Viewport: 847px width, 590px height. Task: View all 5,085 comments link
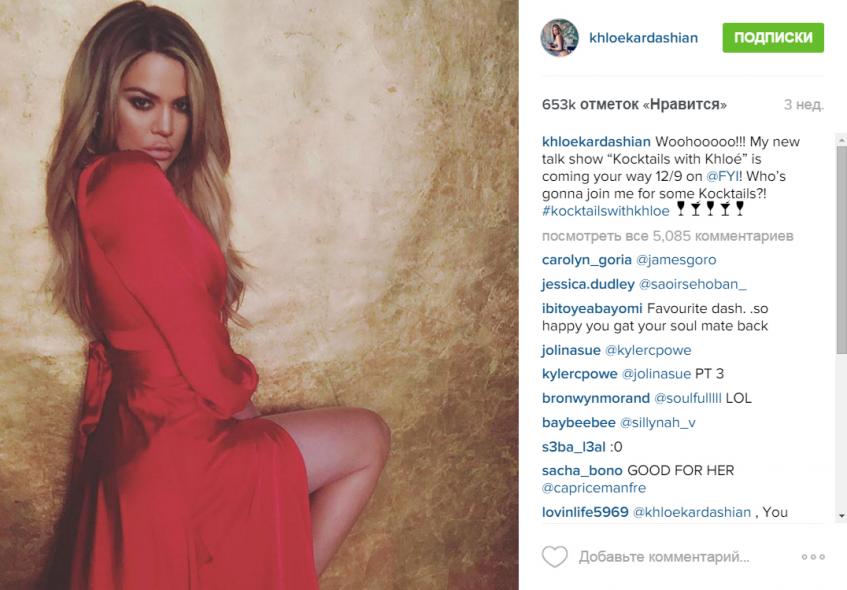[x=668, y=236]
